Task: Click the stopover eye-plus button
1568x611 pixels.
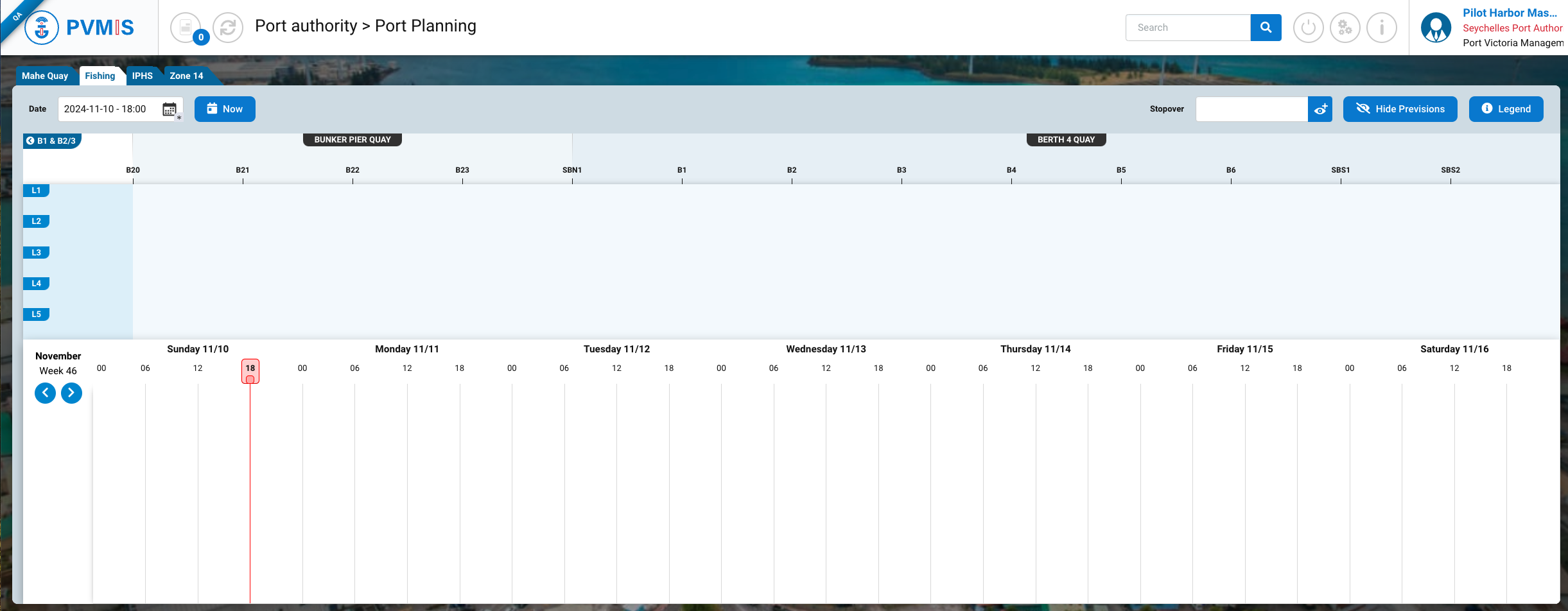Action: click(1320, 109)
